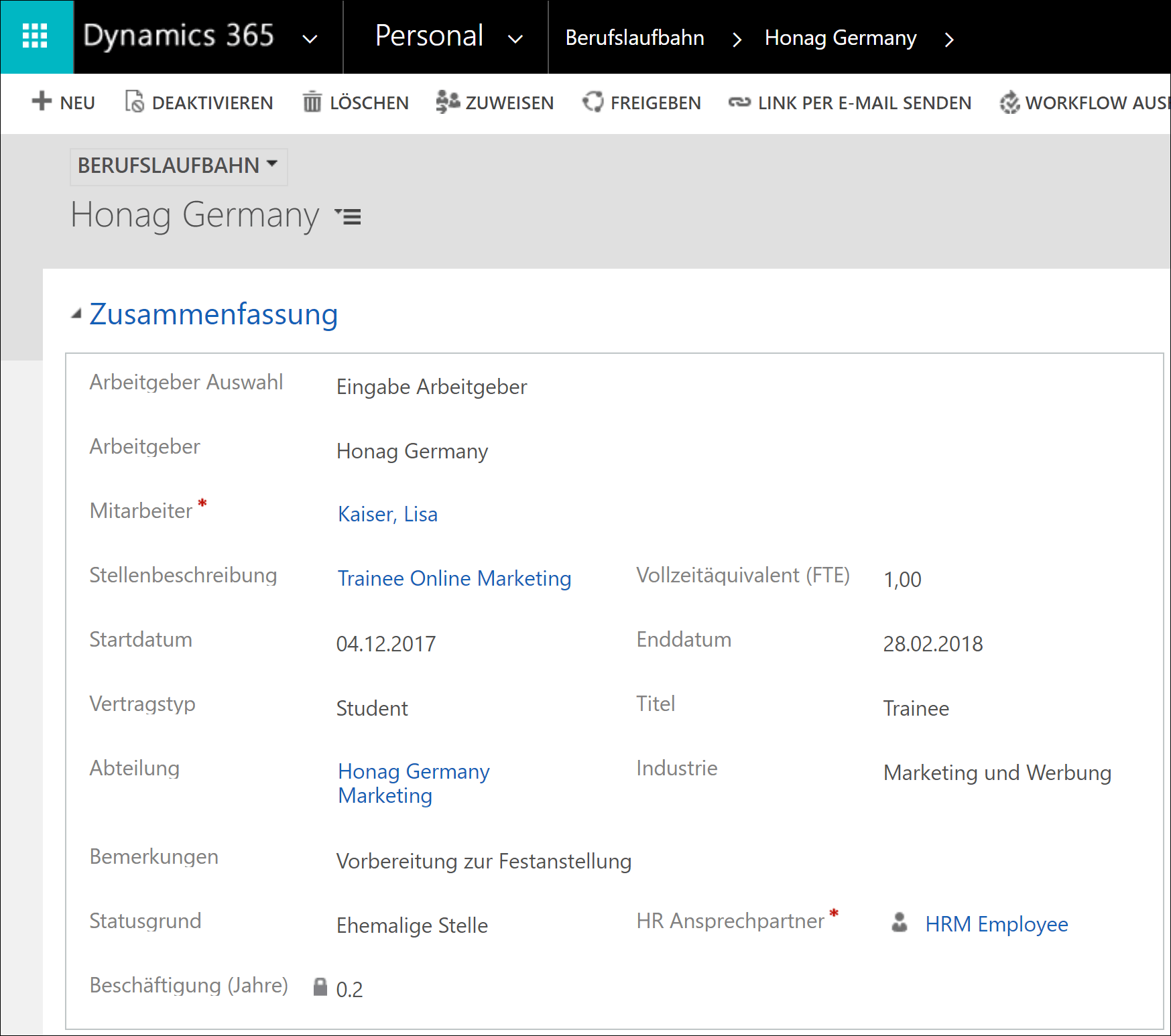Click Arbeitgeber Auswahl value Eingabe Arbeitgeber
This screenshot has height=1036, width=1171.
[x=432, y=387]
